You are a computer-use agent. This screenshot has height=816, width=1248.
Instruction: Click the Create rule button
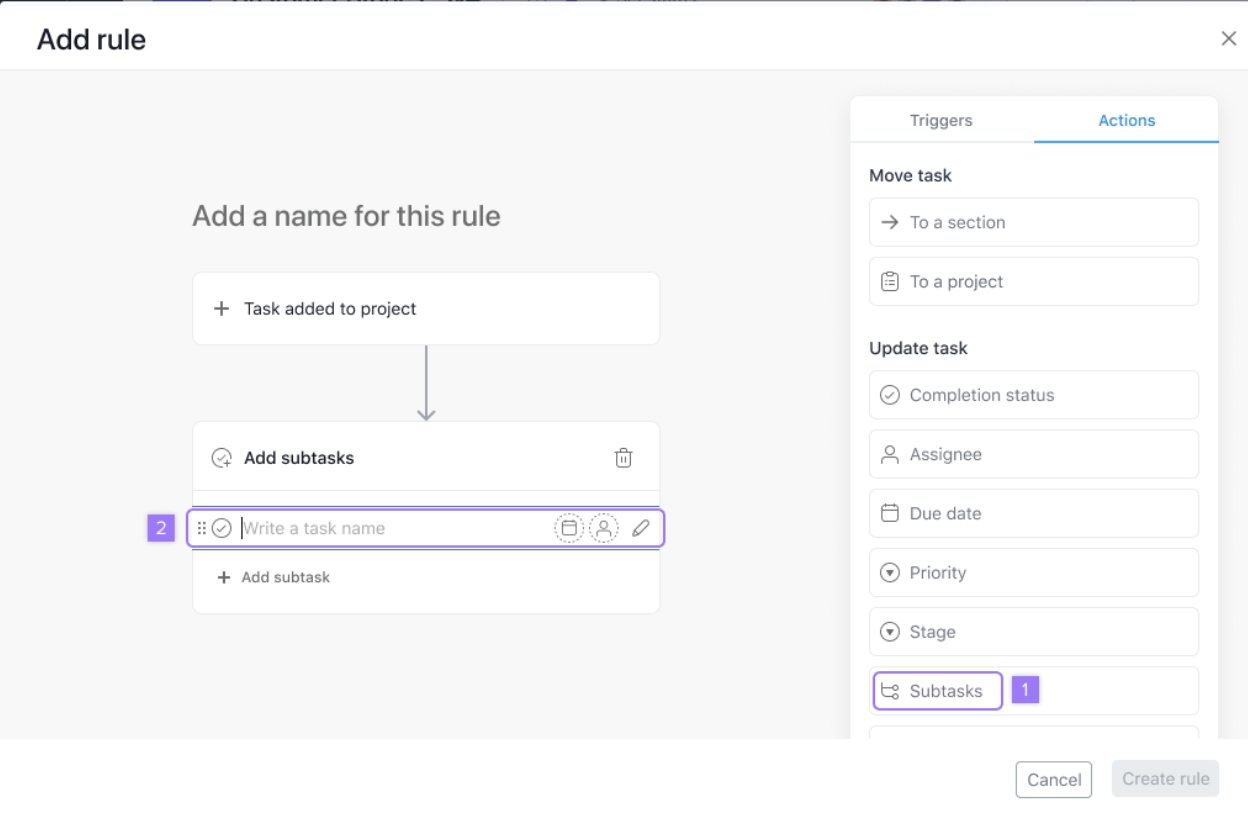pos(1165,779)
